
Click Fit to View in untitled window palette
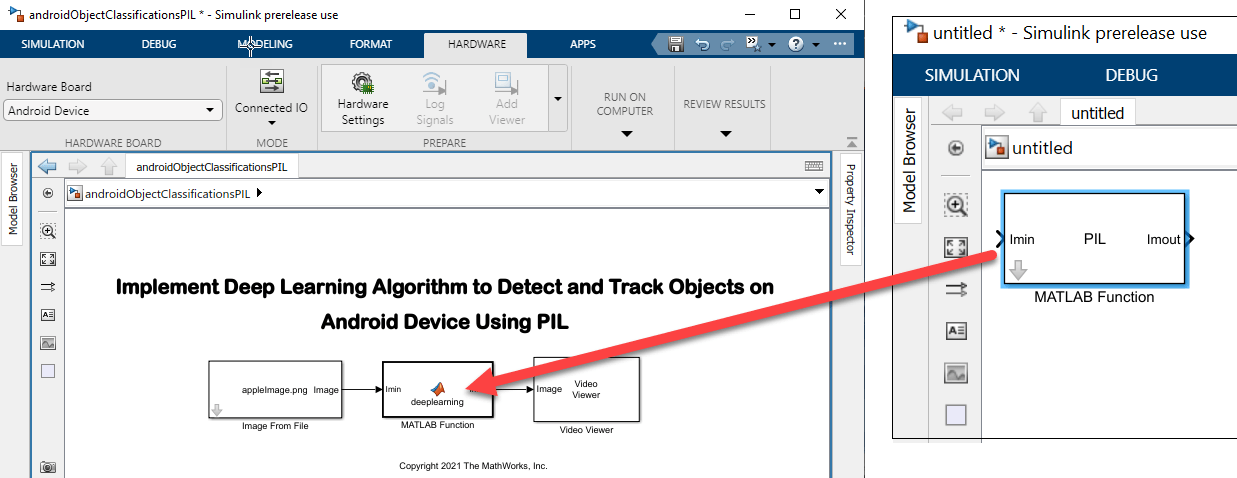[x=956, y=247]
